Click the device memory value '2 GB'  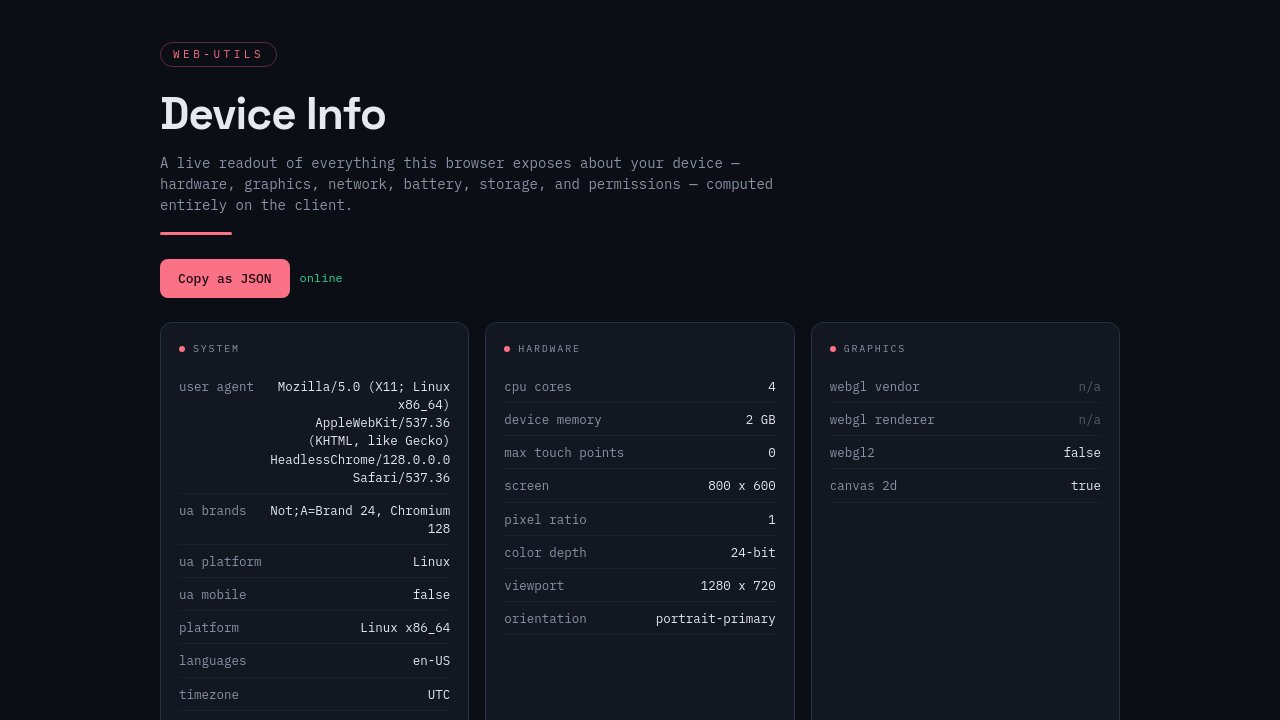(x=761, y=420)
